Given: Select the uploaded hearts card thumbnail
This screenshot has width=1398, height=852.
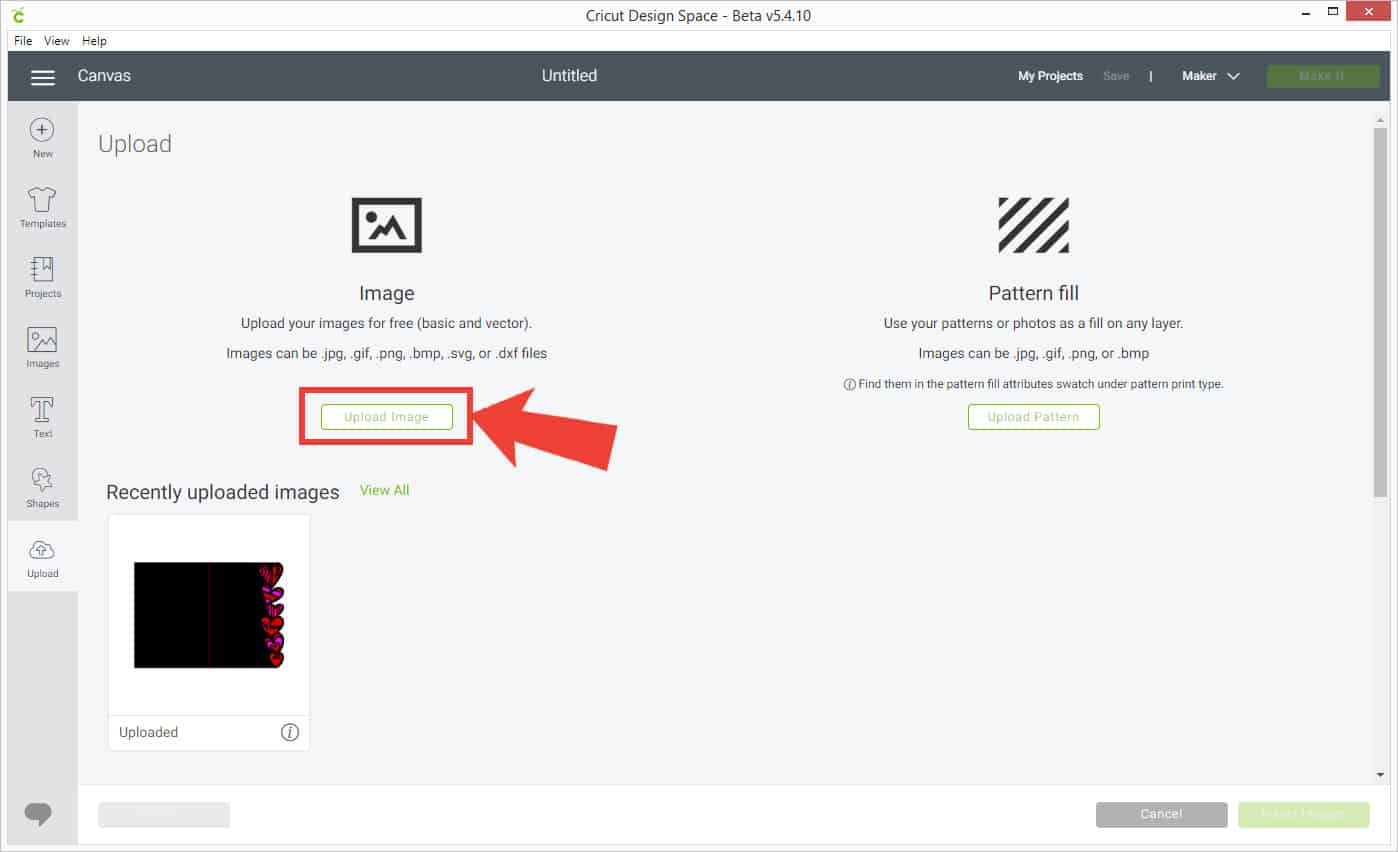Looking at the screenshot, I should click(x=209, y=615).
